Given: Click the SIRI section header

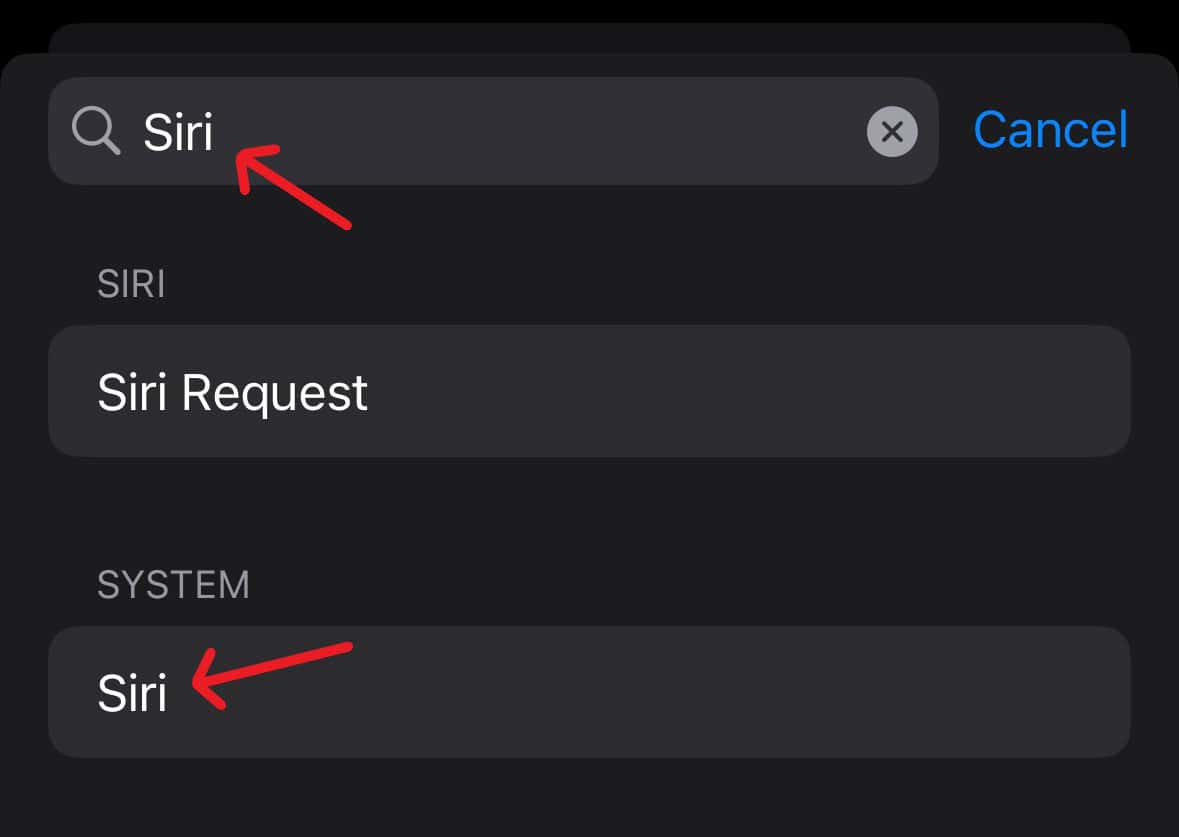Looking at the screenshot, I should [131, 285].
